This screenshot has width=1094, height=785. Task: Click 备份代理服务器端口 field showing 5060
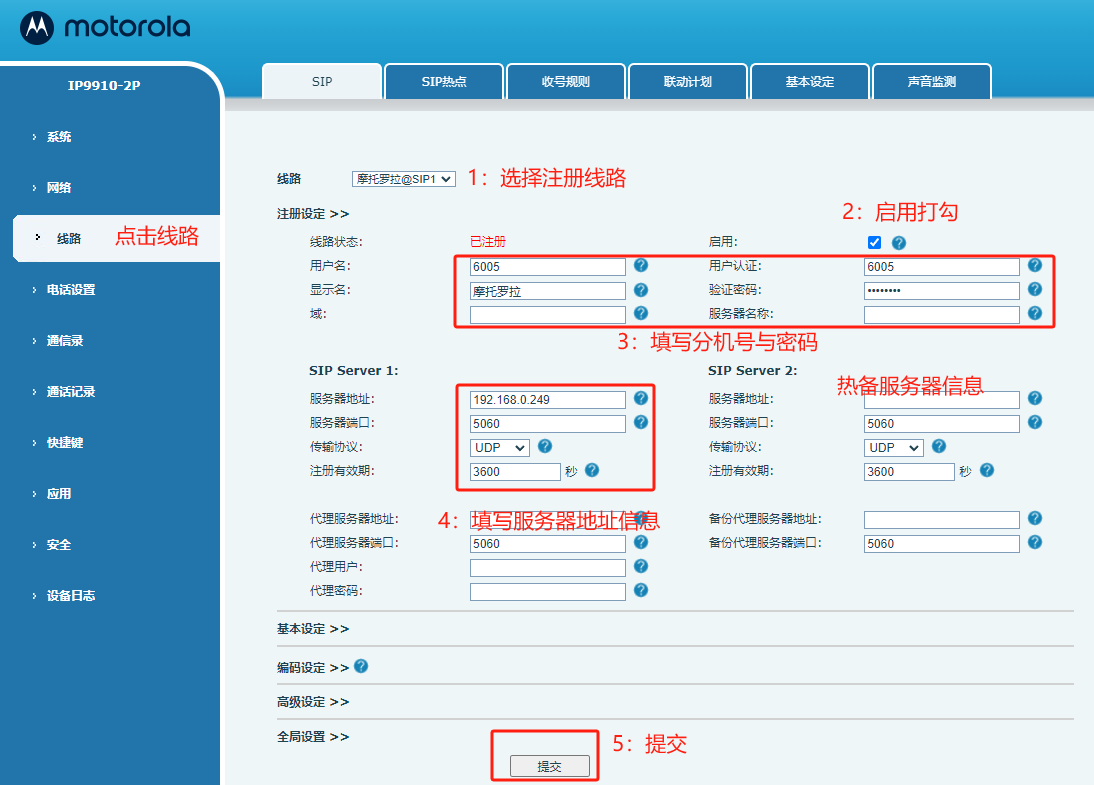tap(942, 544)
